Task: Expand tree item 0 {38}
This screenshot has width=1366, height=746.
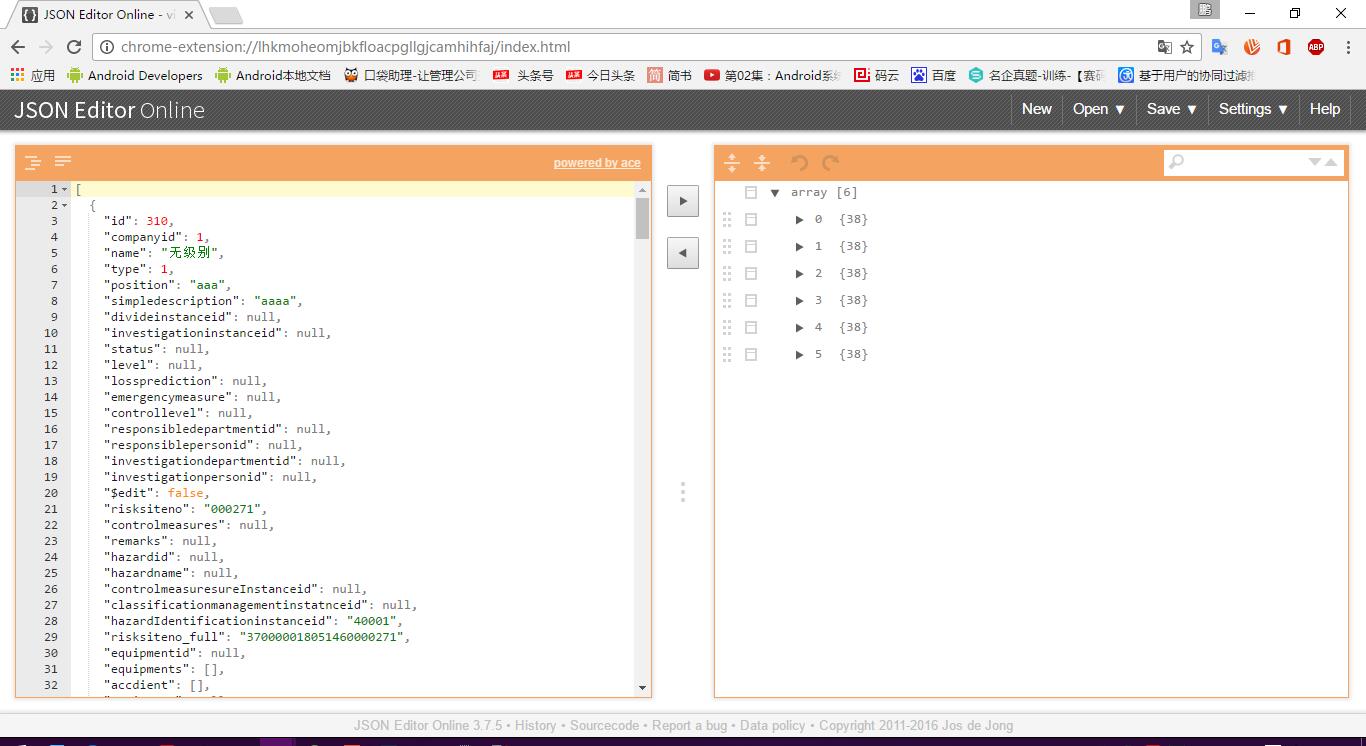Action: [799, 219]
